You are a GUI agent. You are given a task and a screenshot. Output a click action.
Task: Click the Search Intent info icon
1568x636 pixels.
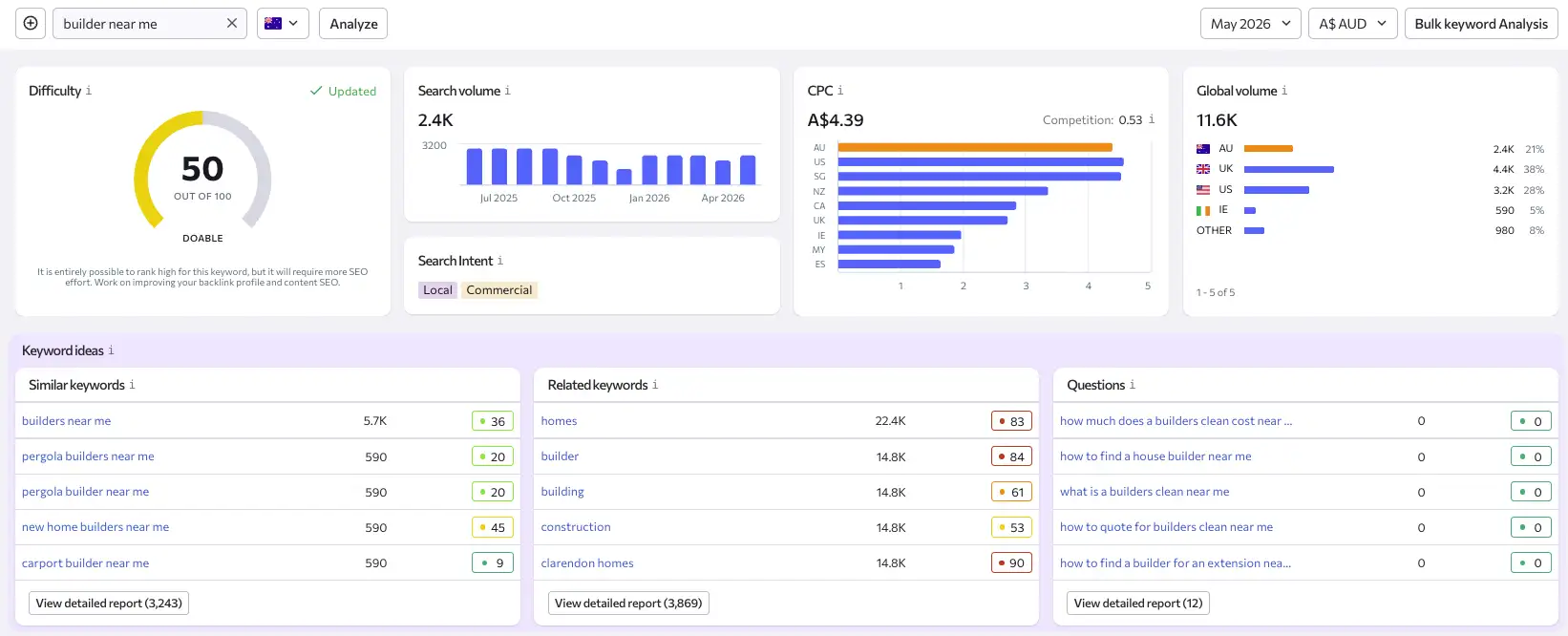(x=500, y=261)
